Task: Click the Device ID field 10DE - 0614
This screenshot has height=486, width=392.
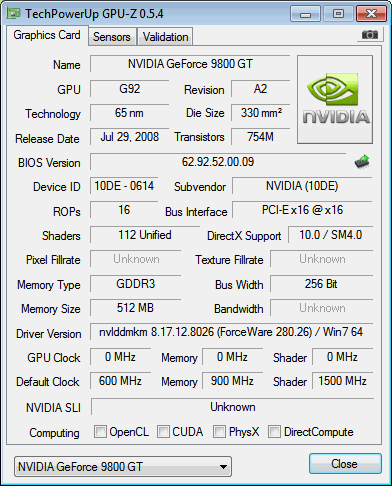Action: point(124,186)
